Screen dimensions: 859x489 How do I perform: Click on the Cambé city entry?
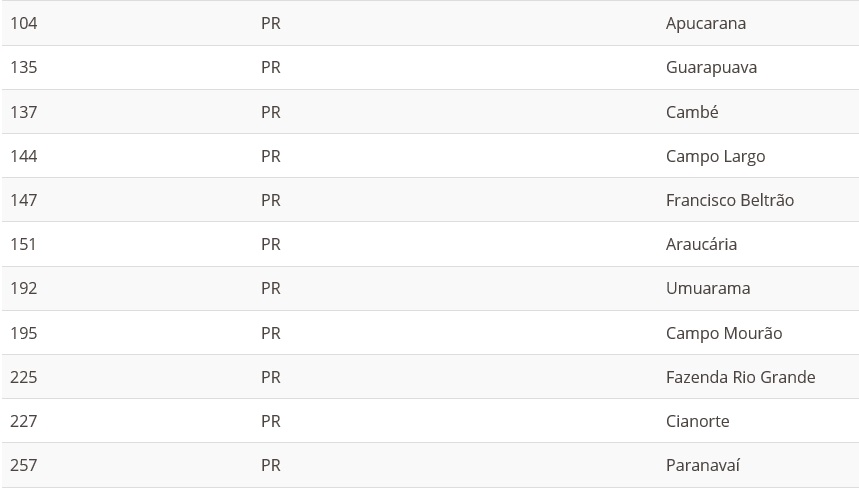pyautogui.click(x=692, y=112)
